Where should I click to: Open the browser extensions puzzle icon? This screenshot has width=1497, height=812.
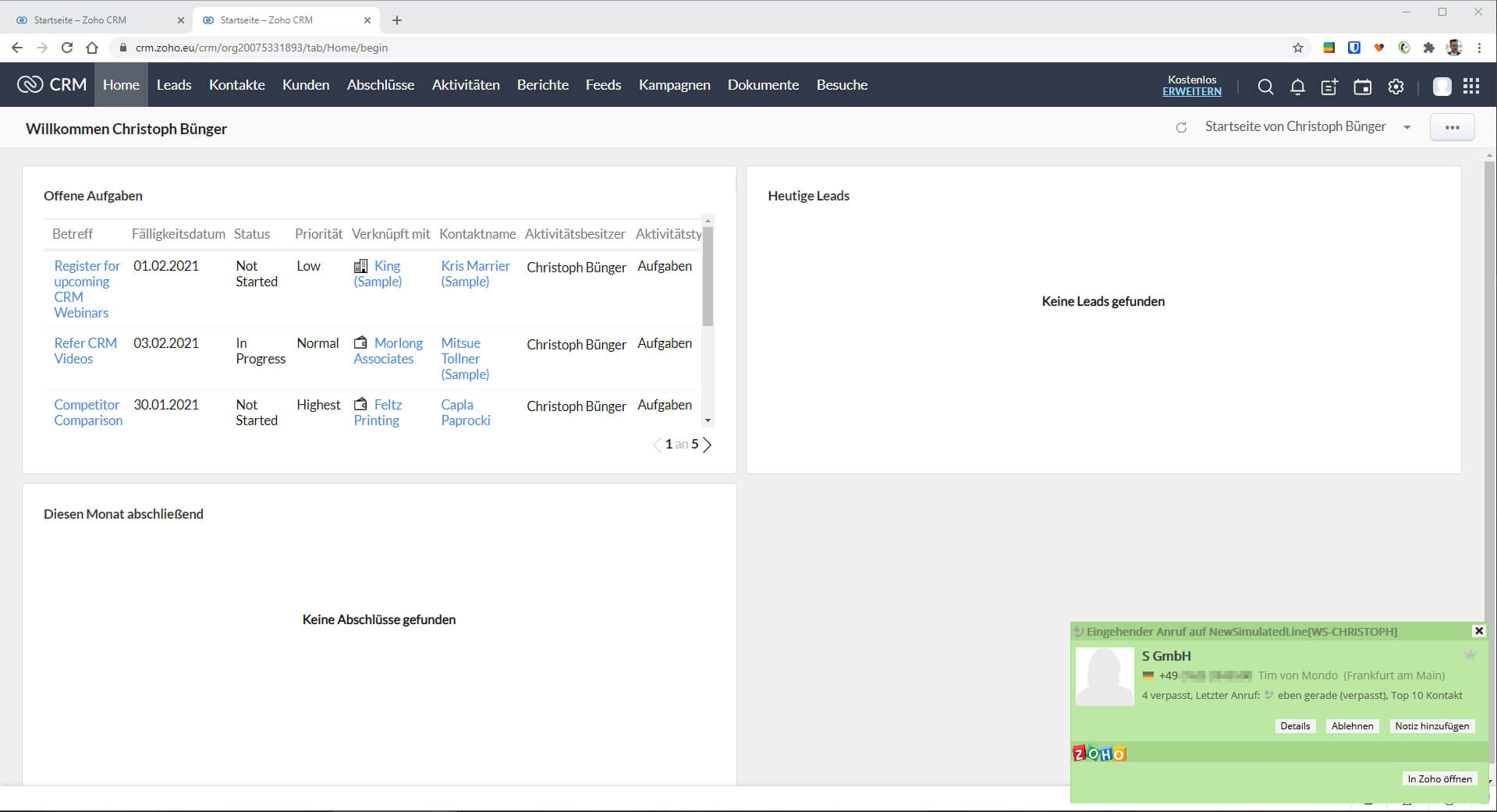pyautogui.click(x=1428, y=48)
